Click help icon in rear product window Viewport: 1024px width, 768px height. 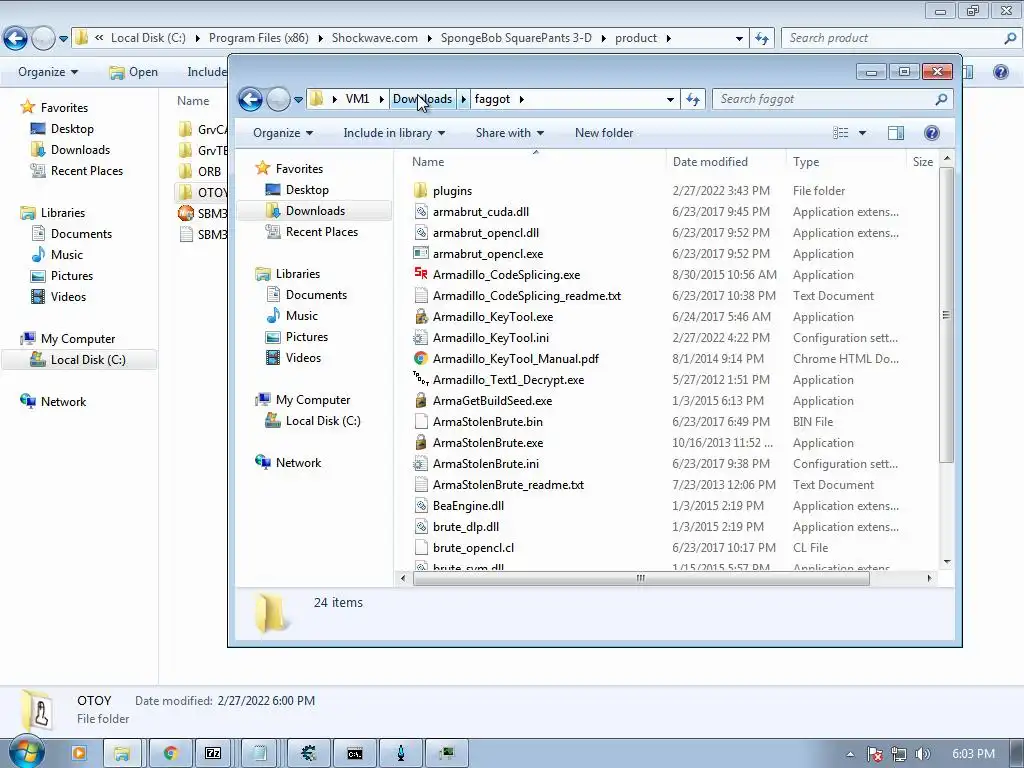[1000, 72]
